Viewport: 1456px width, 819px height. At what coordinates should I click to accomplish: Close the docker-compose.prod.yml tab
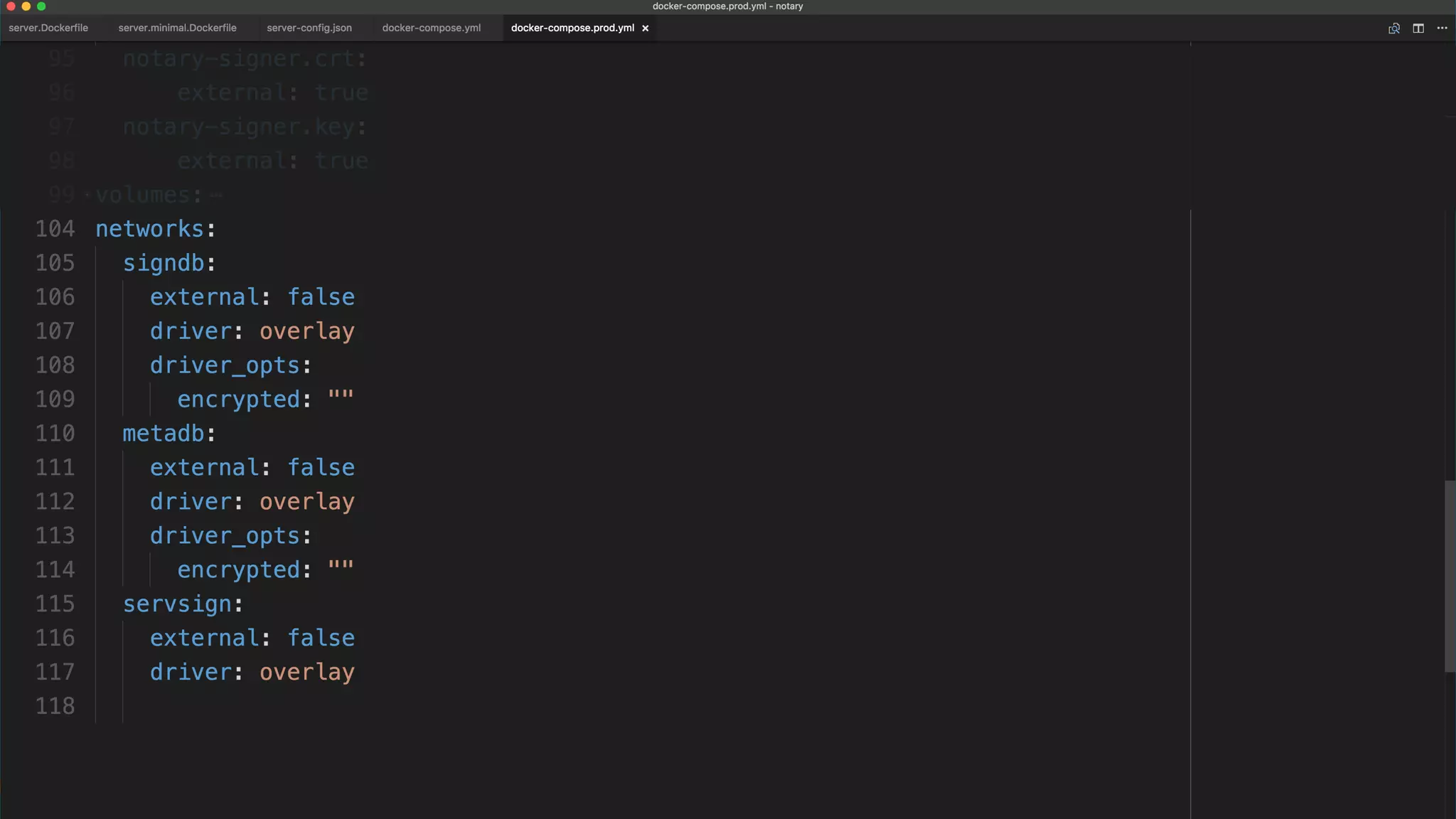646,28
